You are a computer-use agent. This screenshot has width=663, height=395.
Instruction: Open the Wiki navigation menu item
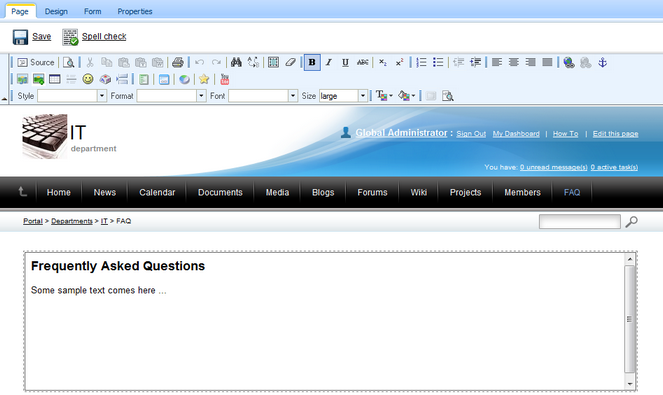point(419,192)
